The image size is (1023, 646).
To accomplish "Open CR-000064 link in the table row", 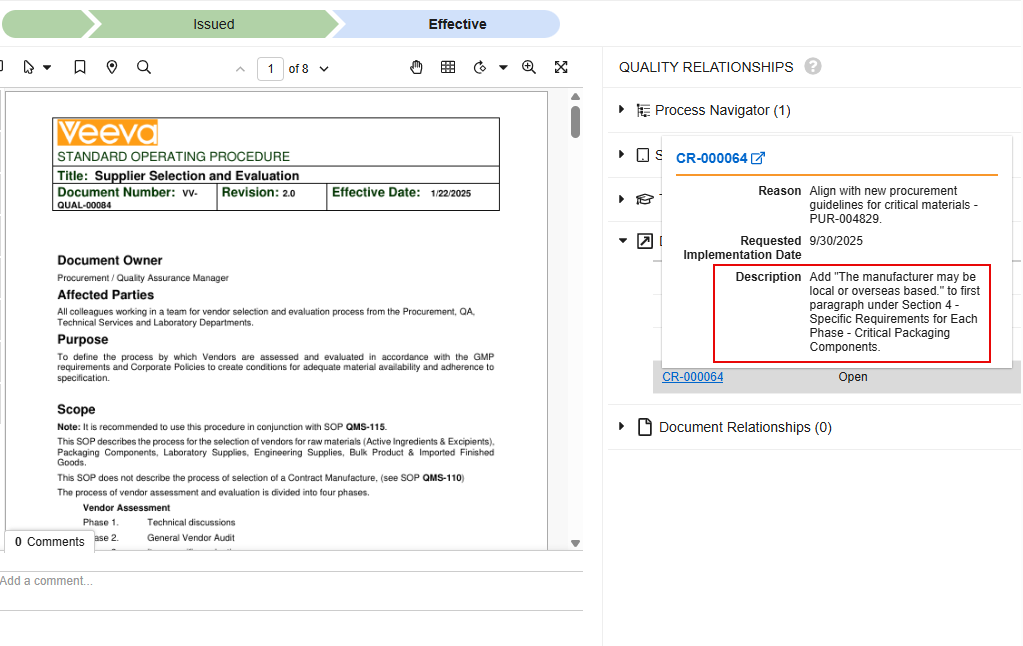I will point(692,377).
